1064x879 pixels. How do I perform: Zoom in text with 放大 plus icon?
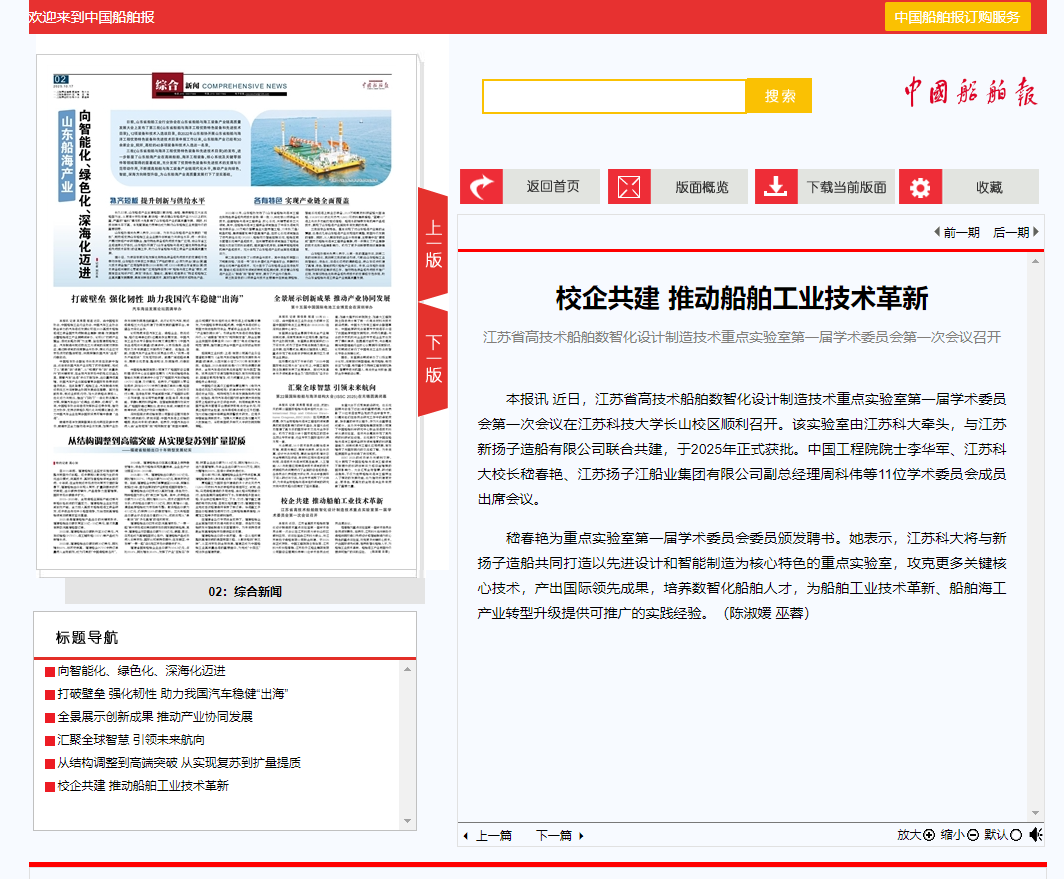click(x=929, y=835)
